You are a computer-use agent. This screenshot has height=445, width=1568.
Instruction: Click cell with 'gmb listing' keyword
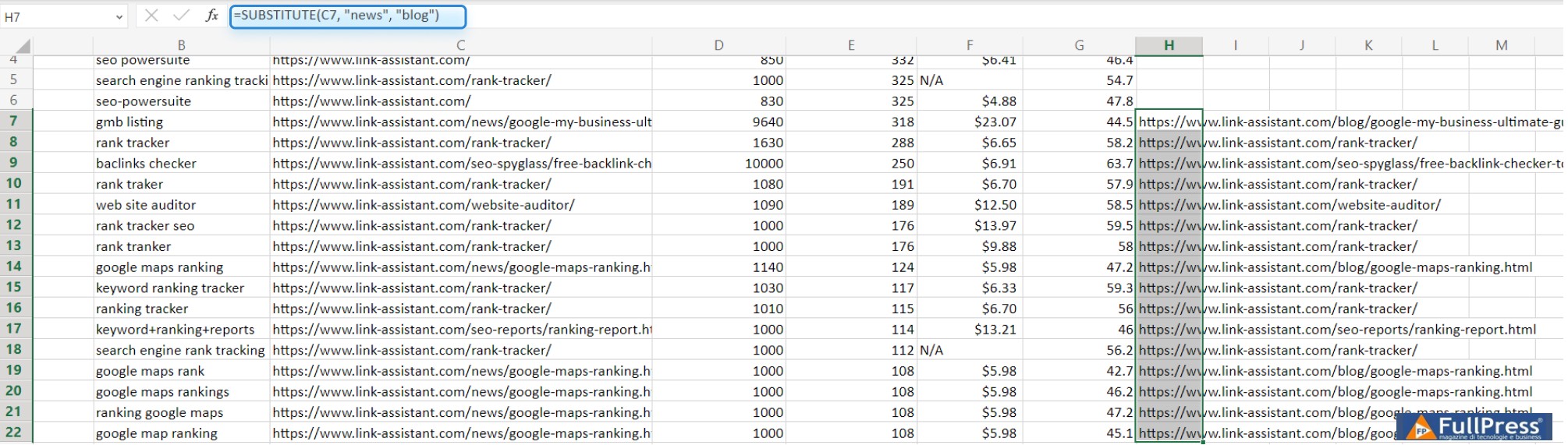(x=129, y=122)
